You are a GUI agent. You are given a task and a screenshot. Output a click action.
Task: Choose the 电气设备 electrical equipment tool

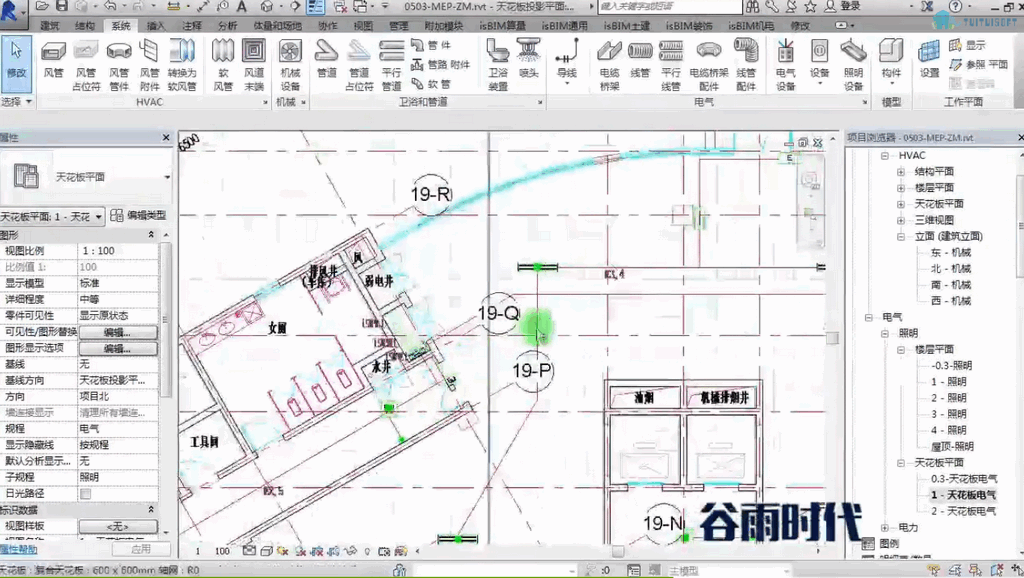pos(786,65)
